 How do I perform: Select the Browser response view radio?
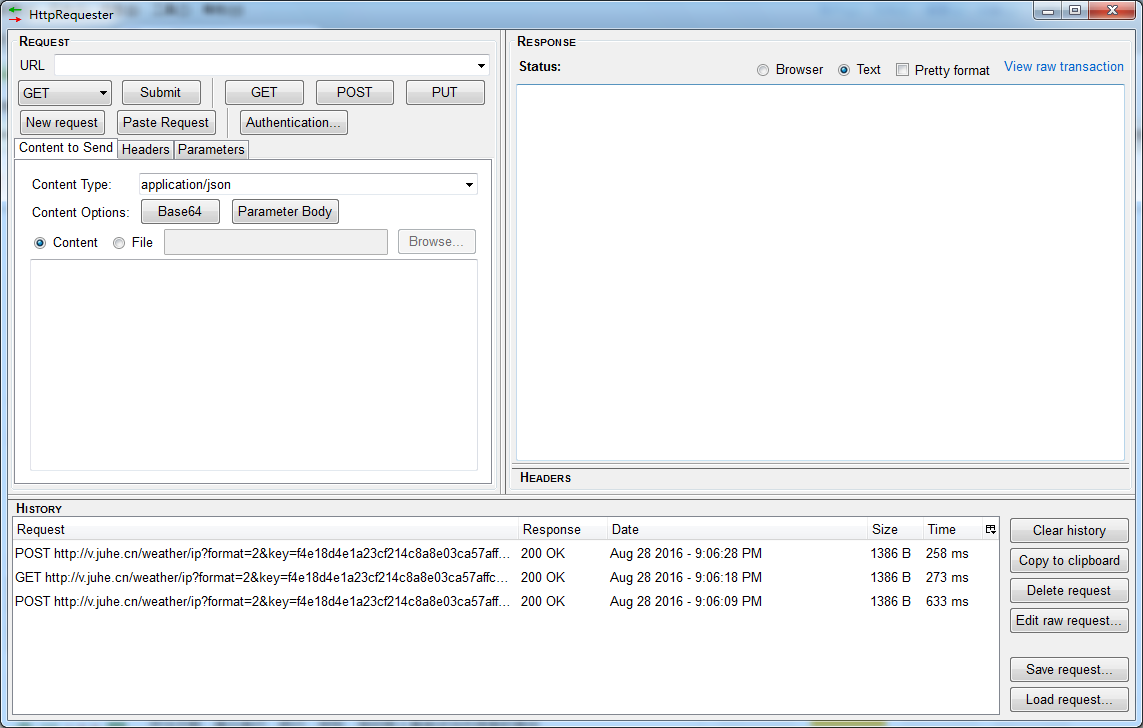point(762,70)
